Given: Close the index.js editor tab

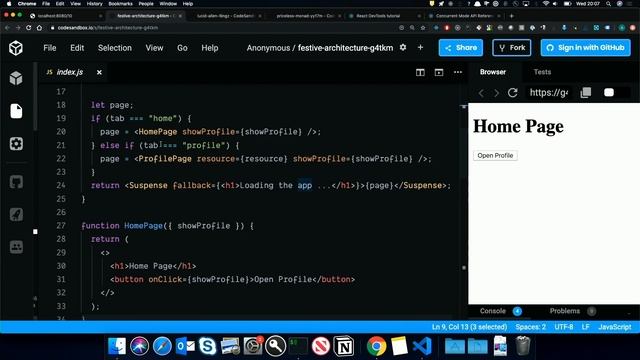Looking at the screenshot, I should pos(99,72).
